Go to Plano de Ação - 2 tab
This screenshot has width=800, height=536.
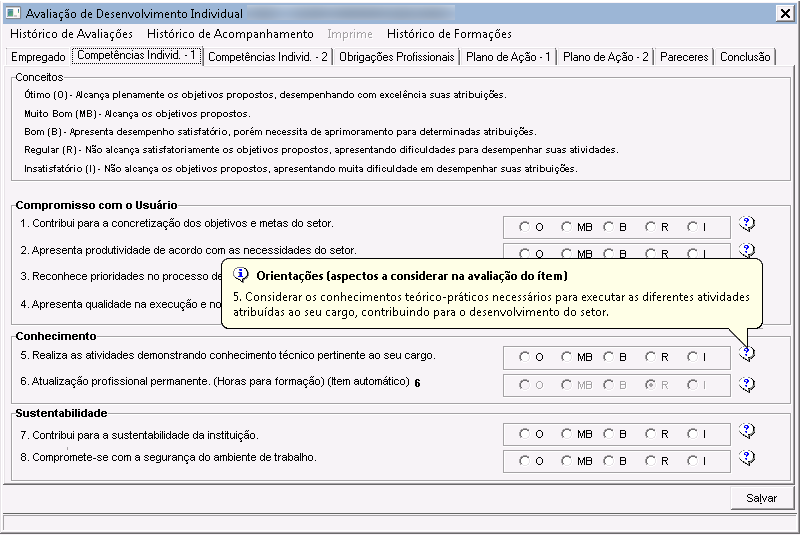(606, 57)
